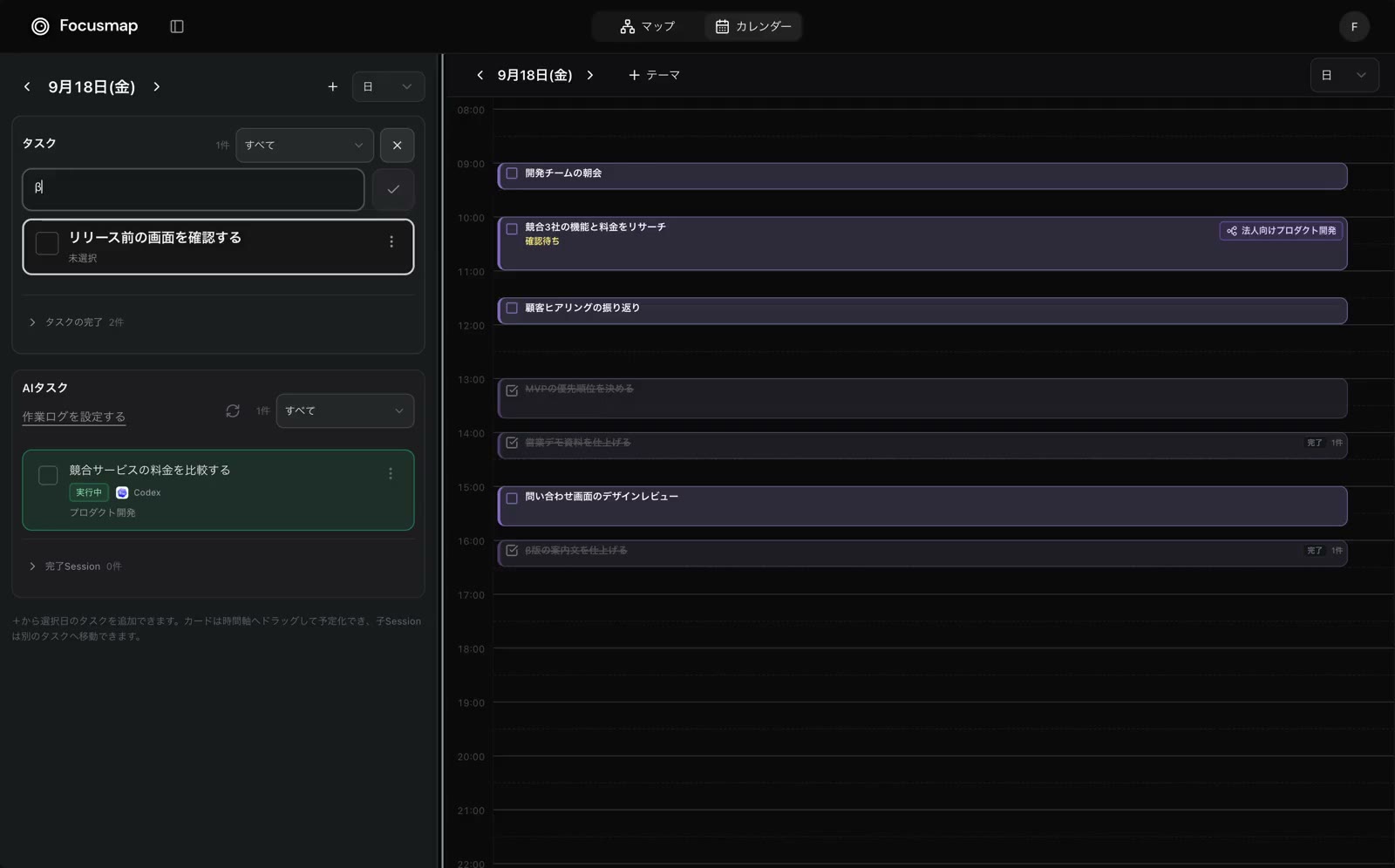Check off 競合サービスの料金を比較する AI task
The image size is (1395, 868).
48,475
